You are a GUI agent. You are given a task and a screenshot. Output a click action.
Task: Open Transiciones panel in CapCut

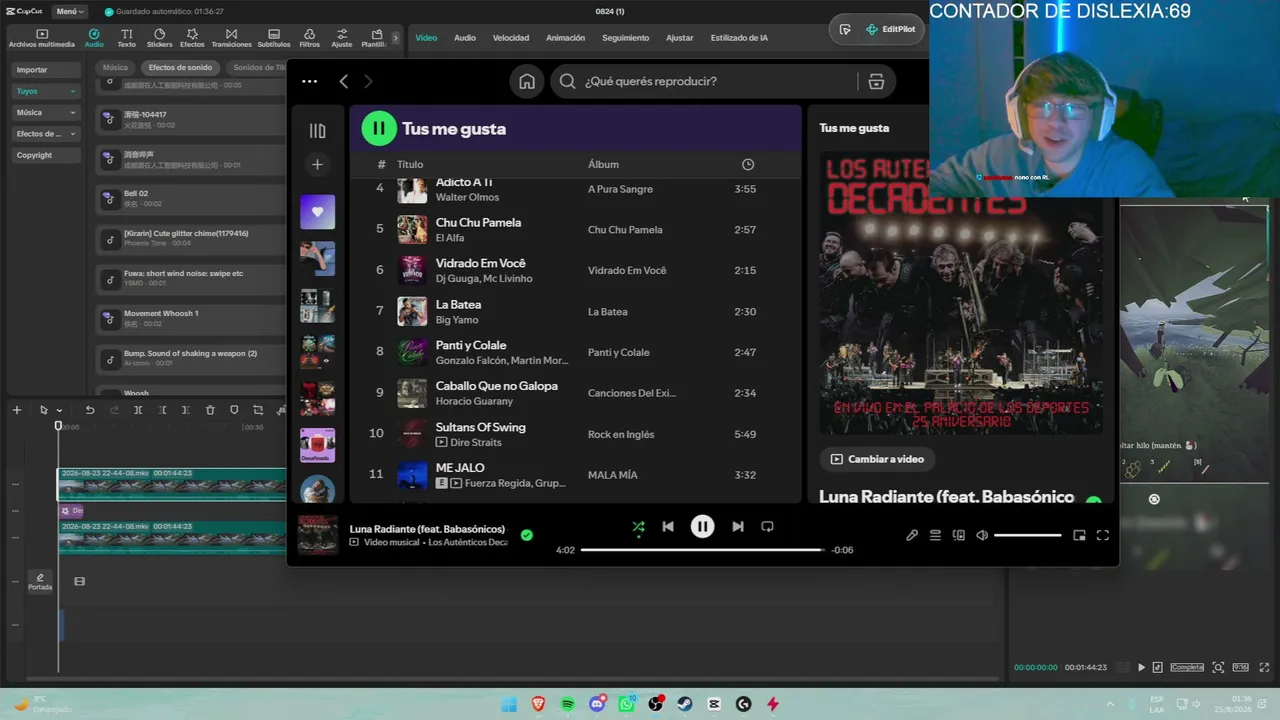click(231, 38)
